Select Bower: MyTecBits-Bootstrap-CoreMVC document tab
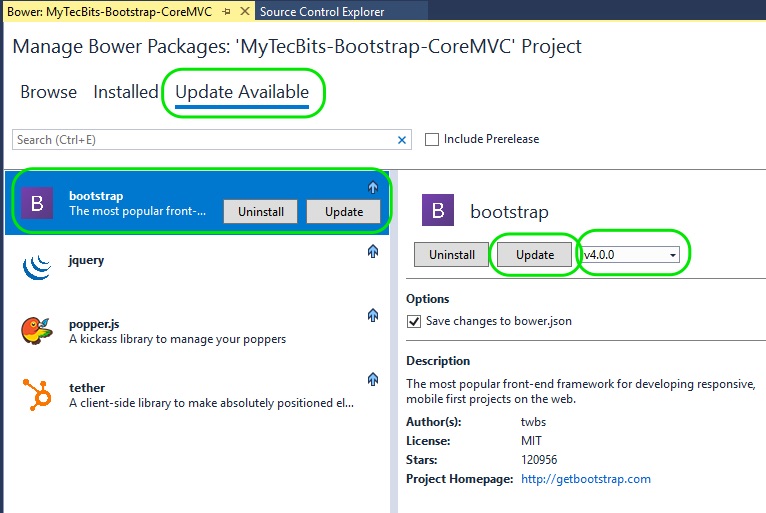The image size is (766, 513). pos(109,12)
